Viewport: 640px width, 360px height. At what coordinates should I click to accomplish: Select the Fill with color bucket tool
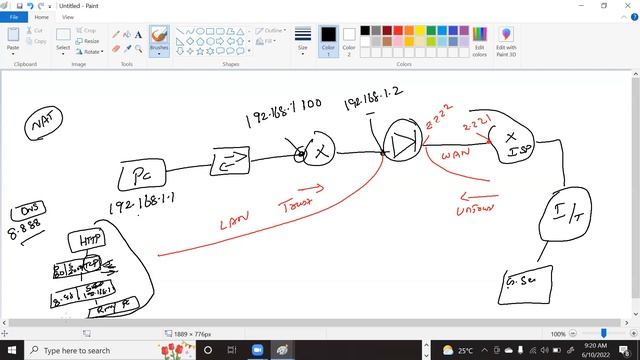[x=127, y=35]
